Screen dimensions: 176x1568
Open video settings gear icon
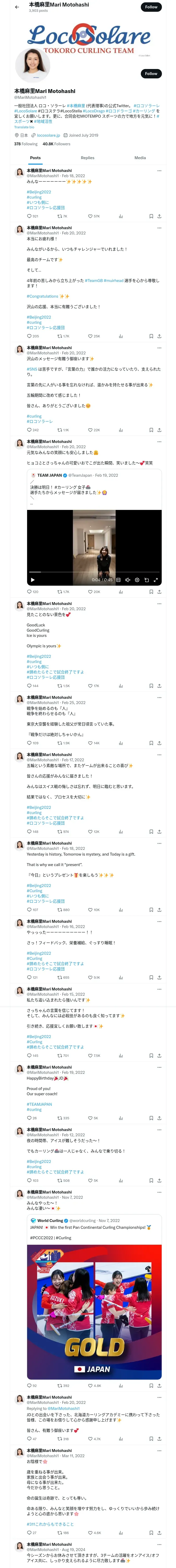(x=137, y=579)
